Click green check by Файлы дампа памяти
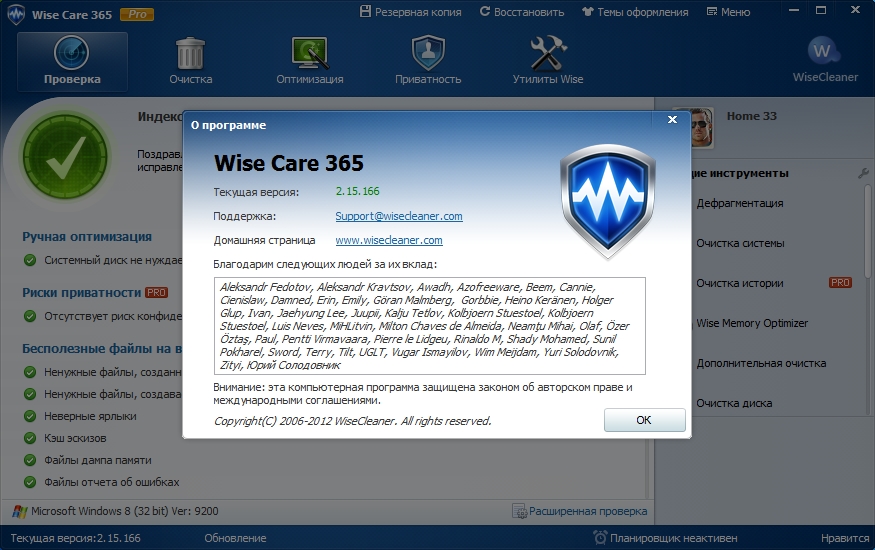875x550 pixels. [30, 460]
